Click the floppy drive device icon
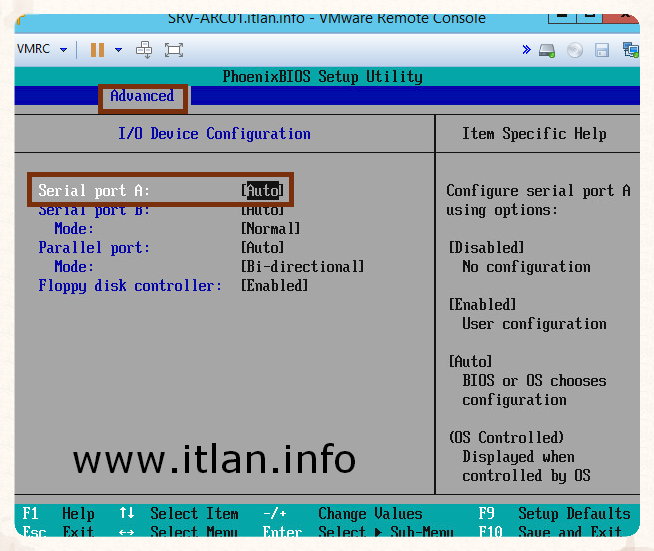This screenshot has width=654, height=551. pyautogui.click(x=602, y=49)
